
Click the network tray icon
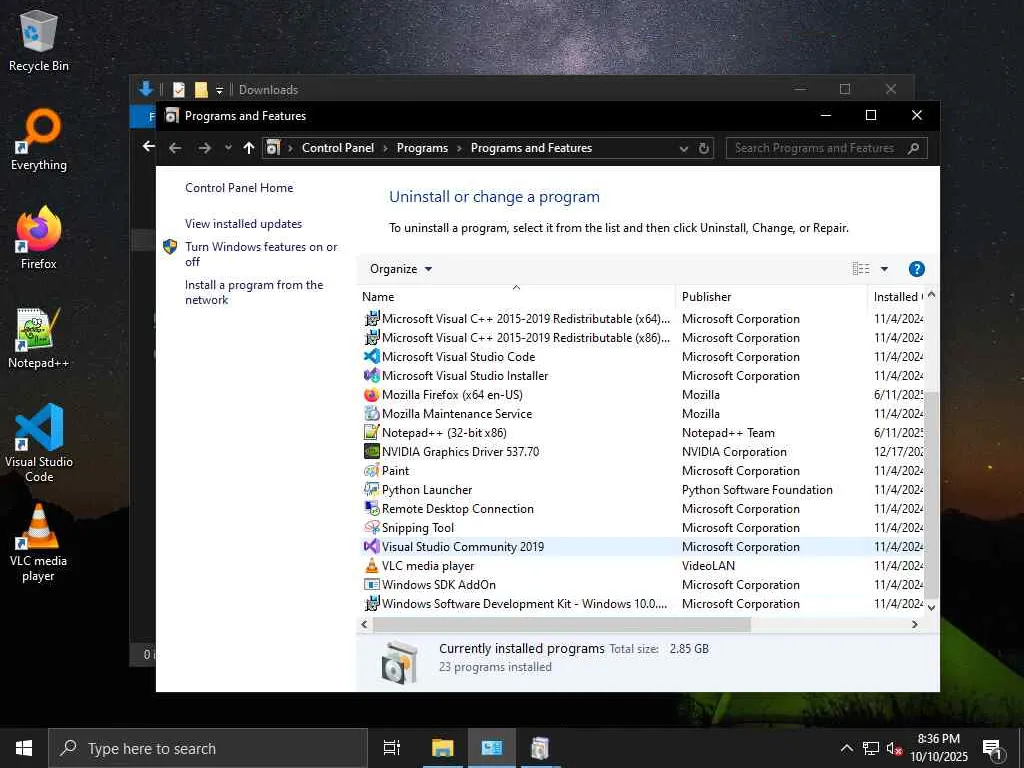[871, 748]
